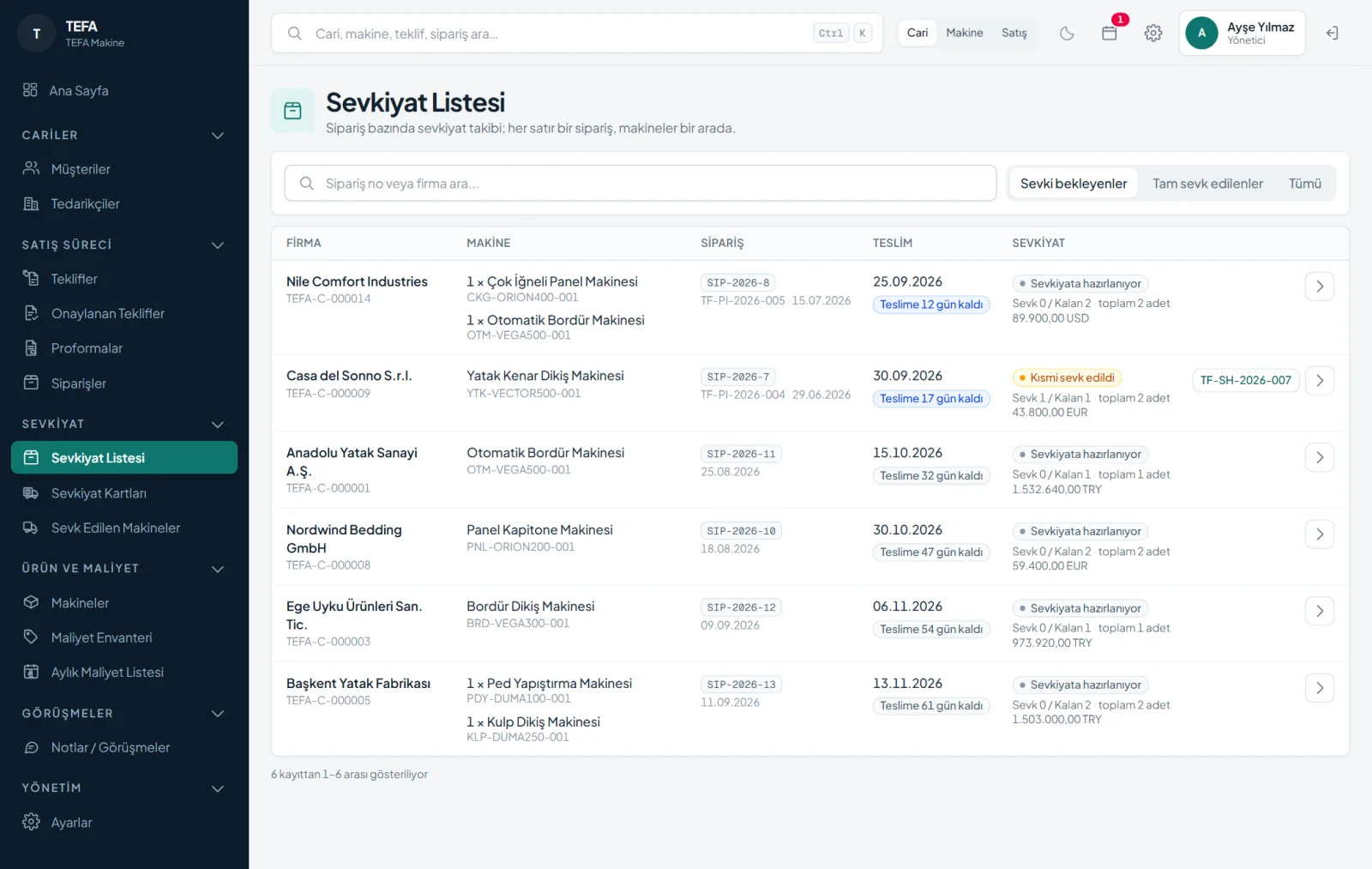Open Maliyet Envanteri tag icon
This screenshot has width=1372, height=869.
tap(31, 637)
